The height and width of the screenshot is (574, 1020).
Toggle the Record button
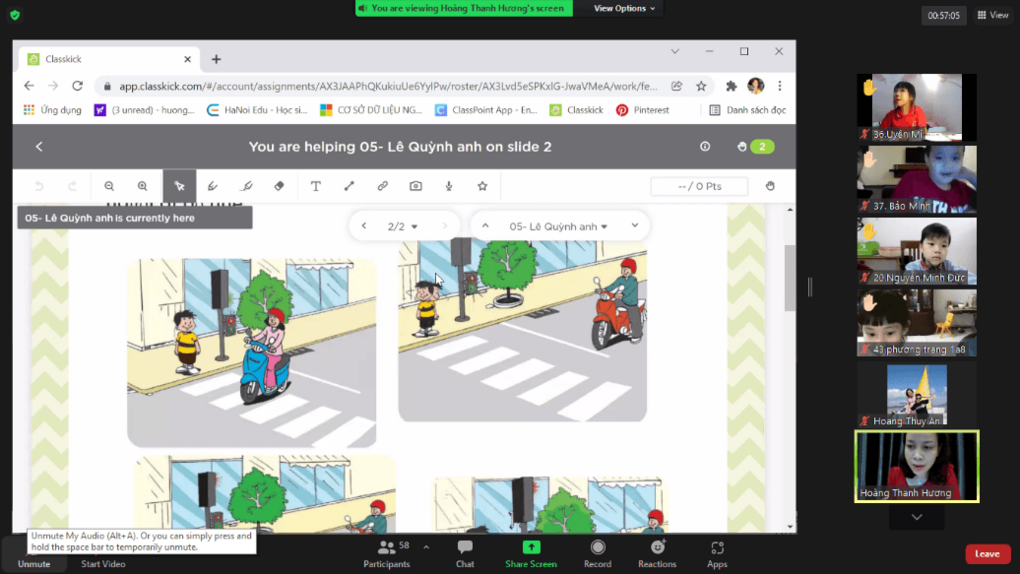click(x=597, y=552)
